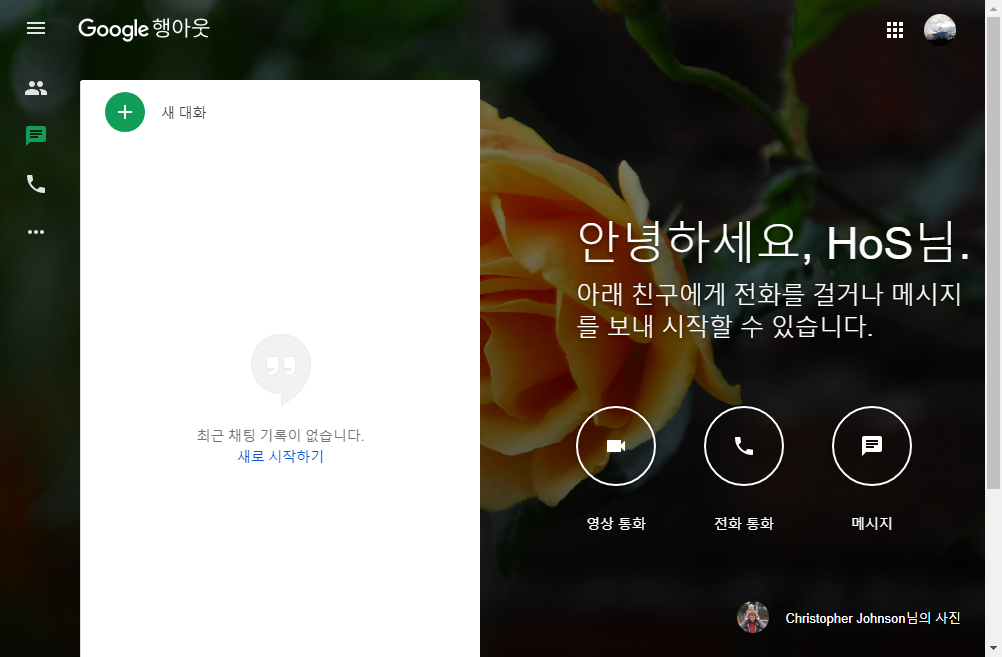Click the 안녕하세요, HoS님. greeting text
Viewport: 1002px width, 657px height.
(x=773, y=242)
